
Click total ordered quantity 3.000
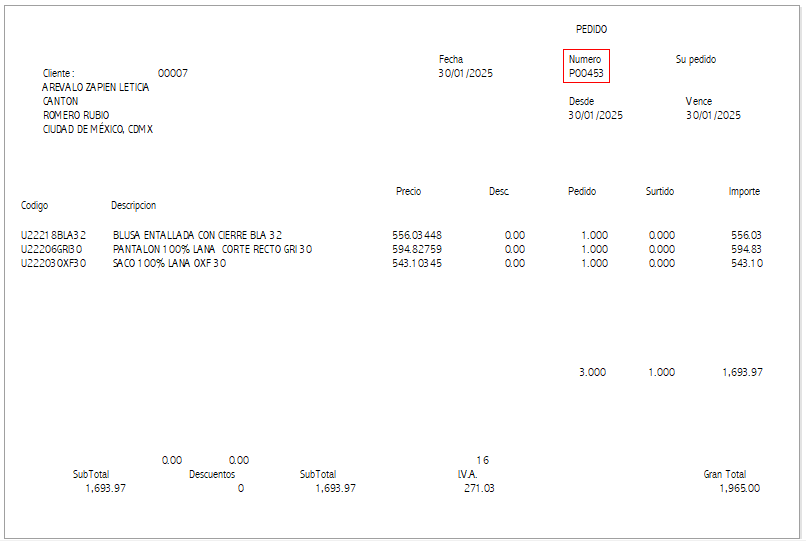coord(593,372)
